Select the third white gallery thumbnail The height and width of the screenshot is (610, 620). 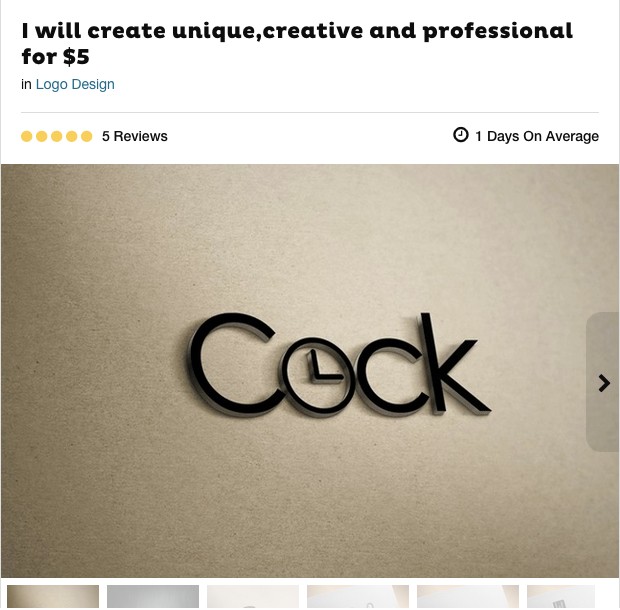click(253, 597)
